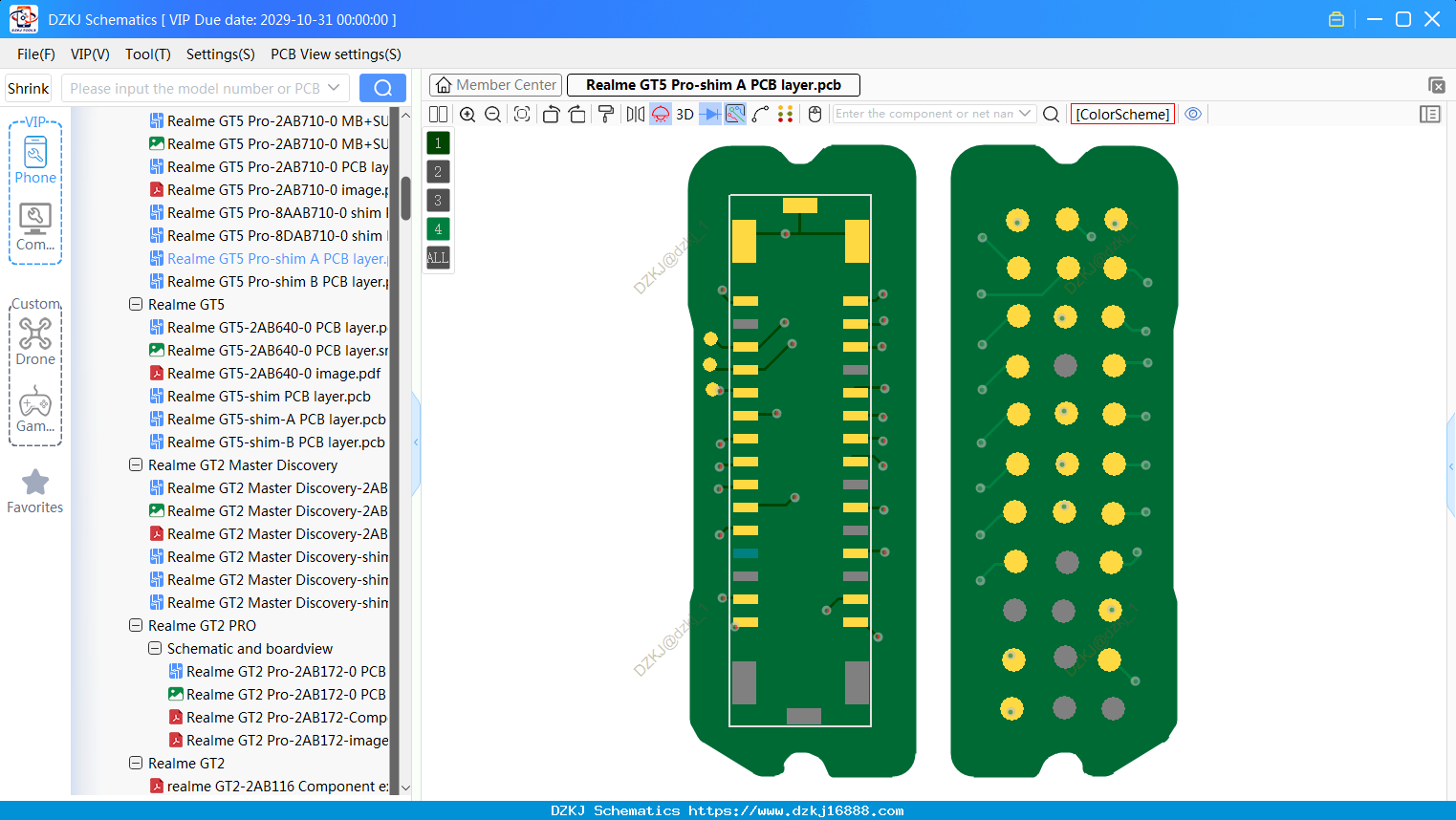Screen dimensions: 1456x820
Task: Select the Computer category
Action: click(x=35, y=227)
